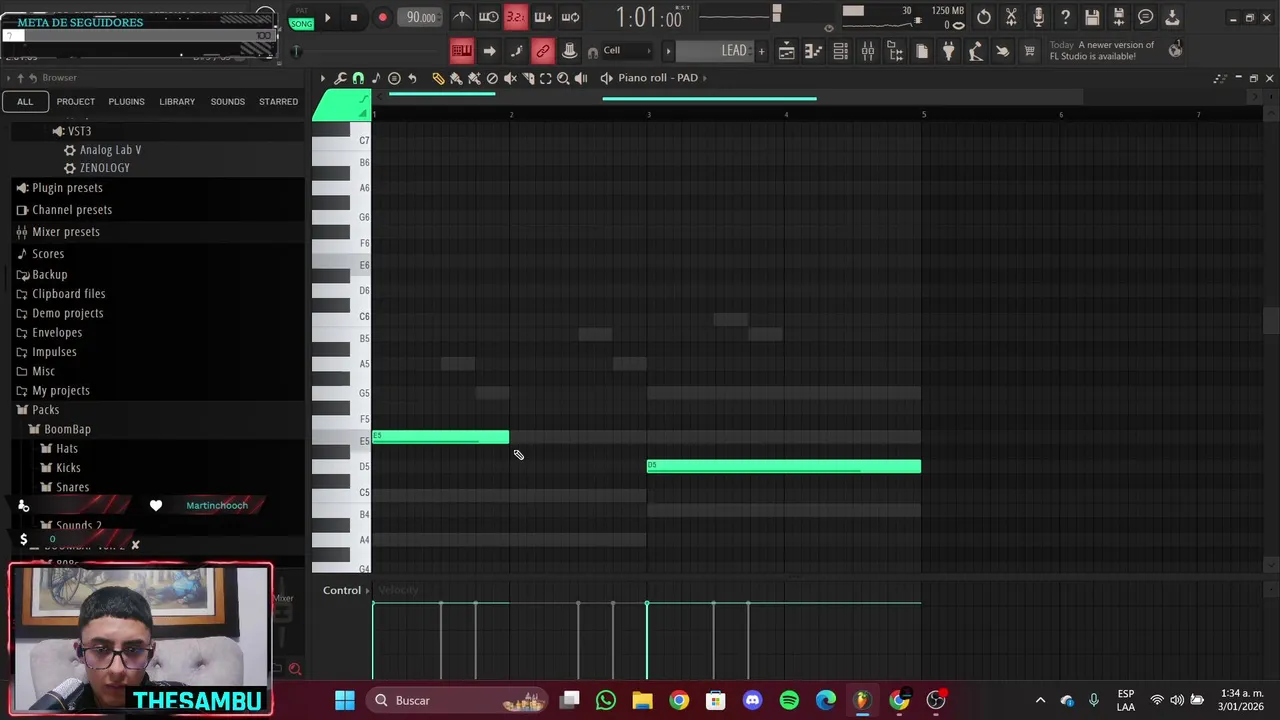Toggle loop recording button

pos(570,17)
